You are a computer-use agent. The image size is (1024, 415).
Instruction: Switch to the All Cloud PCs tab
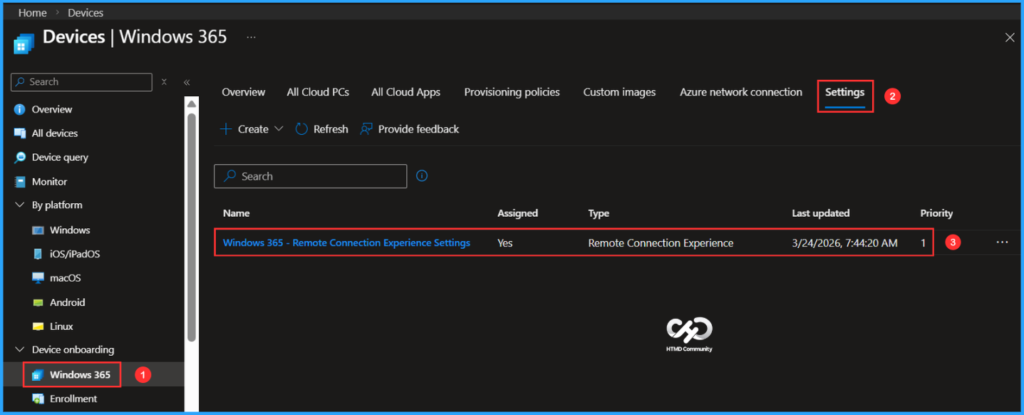click(x=318, y=92)
